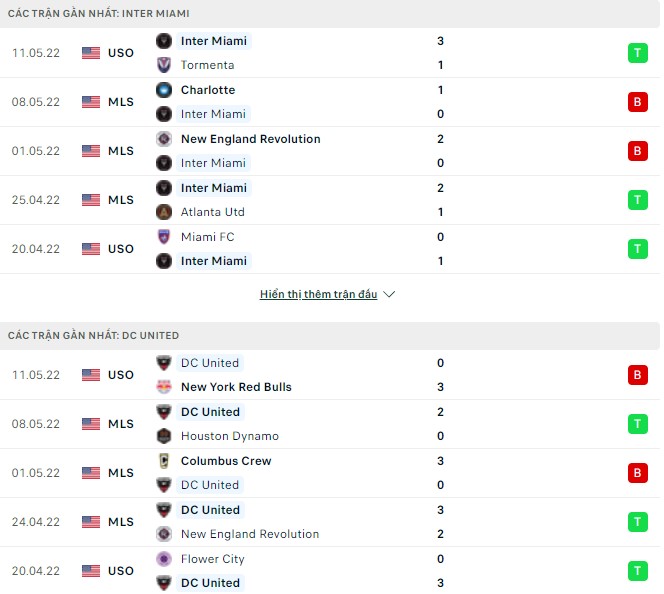The height and width of the screenshot is (594, 664).
Task: Click the MLS league label on the 08.05.22 DC United match
Action: click(121, 424)
